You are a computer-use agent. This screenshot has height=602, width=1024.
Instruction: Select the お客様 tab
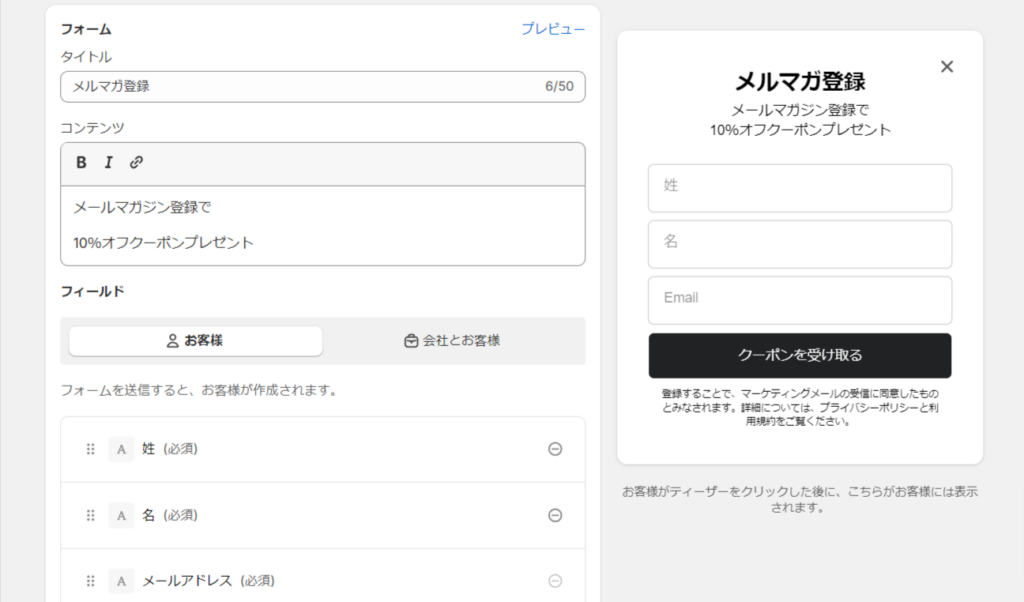click(x=195, y=341)
